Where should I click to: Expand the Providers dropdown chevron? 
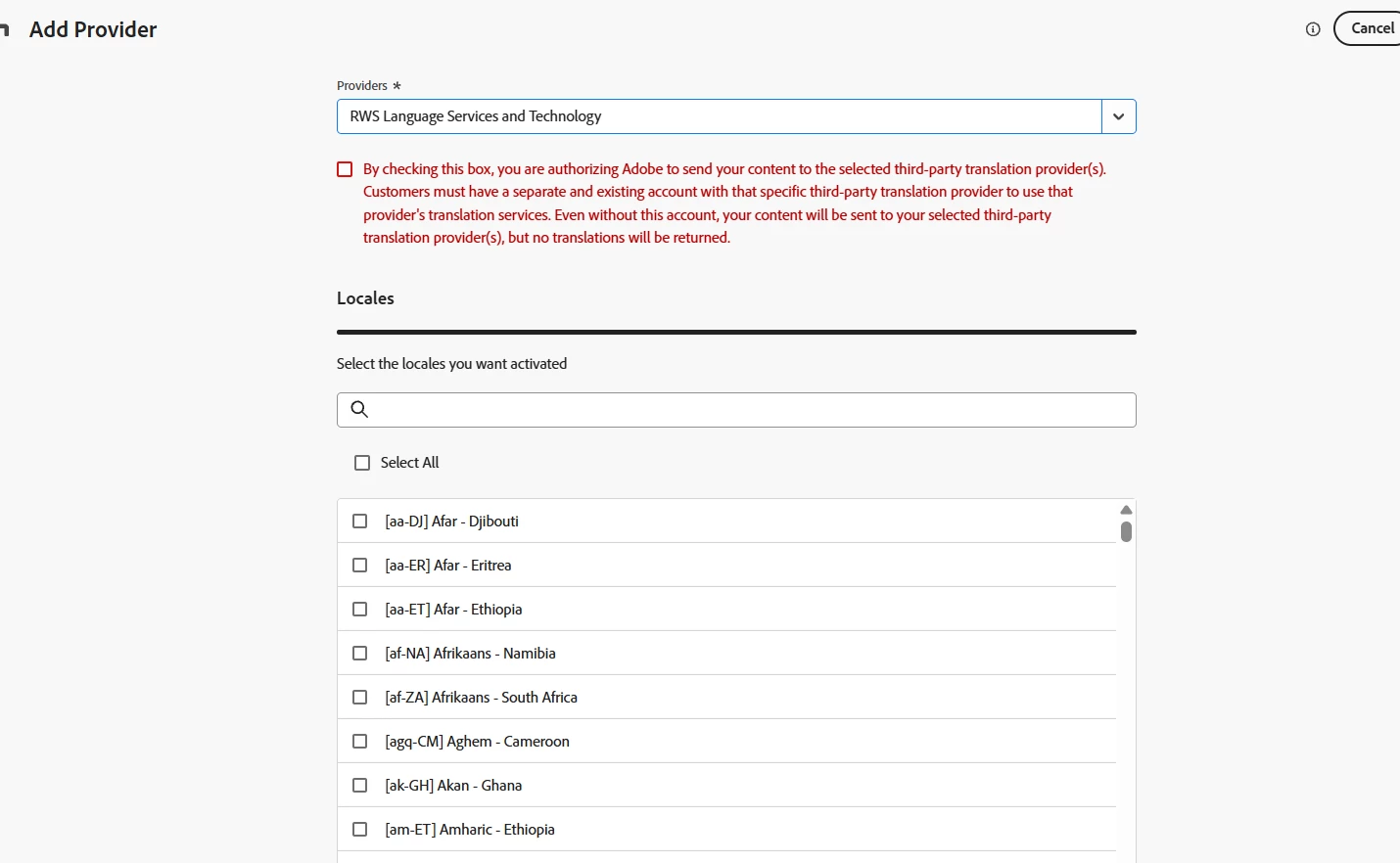(x=1119, y=116)
